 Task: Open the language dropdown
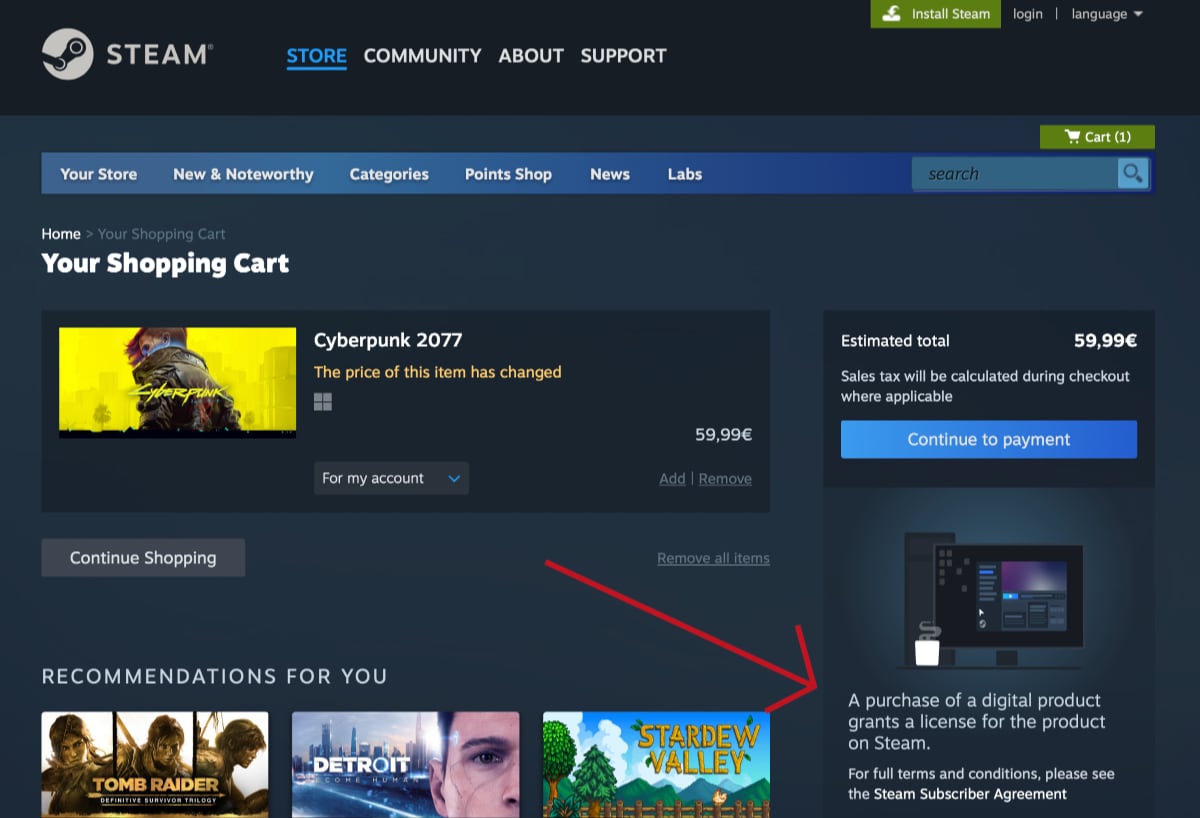(x=1107, y=14)
